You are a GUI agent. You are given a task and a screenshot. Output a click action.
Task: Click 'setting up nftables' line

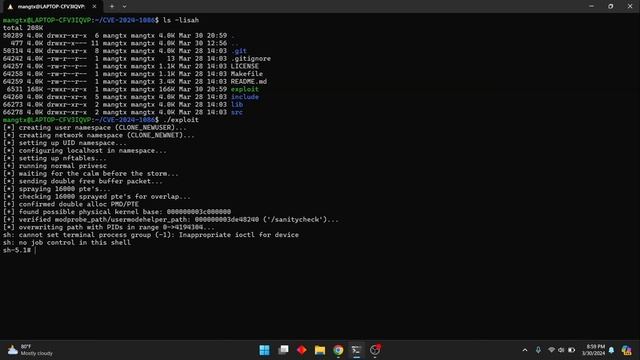pyautogui.click(x=55, y=158)
